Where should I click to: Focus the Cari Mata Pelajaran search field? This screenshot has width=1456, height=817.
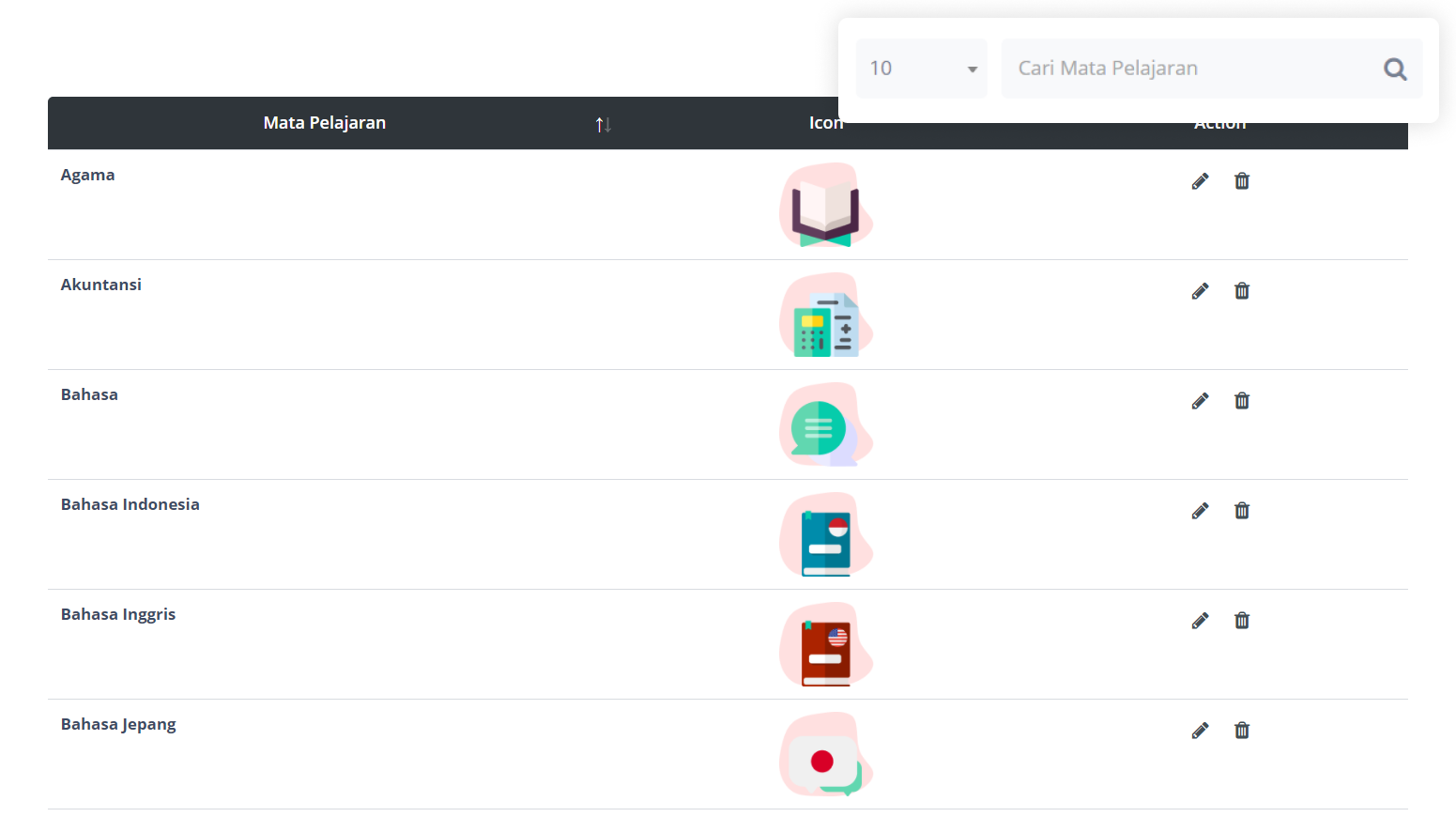1188,69
